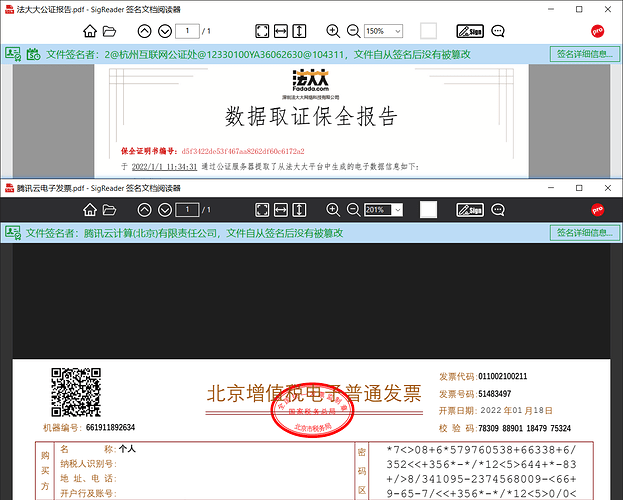The image size is (623, 500).
Task: Maximize the 法大大公证报告.pdf window
Action: [x=579, y=9]
